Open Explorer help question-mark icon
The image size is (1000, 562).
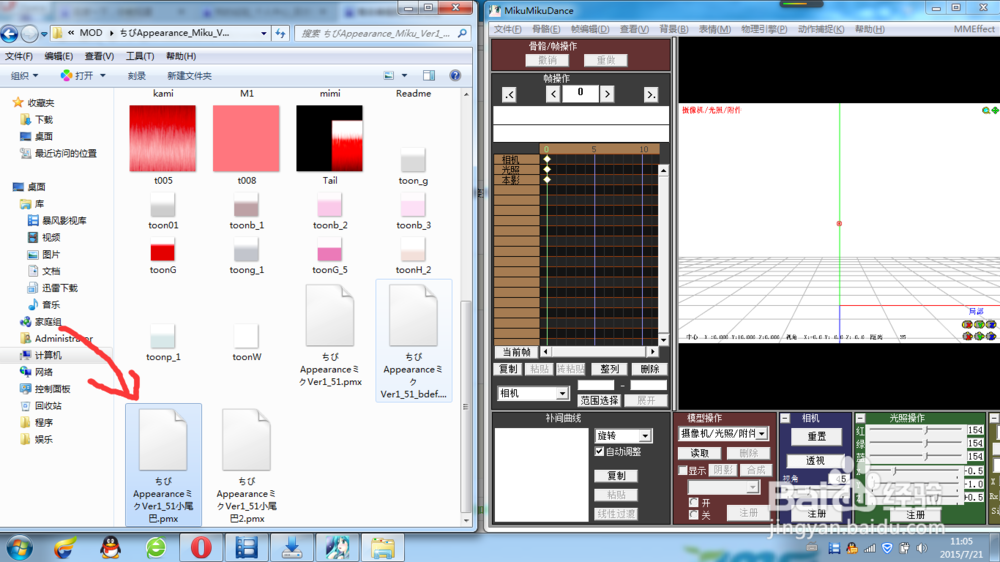[x=455, y=75]
